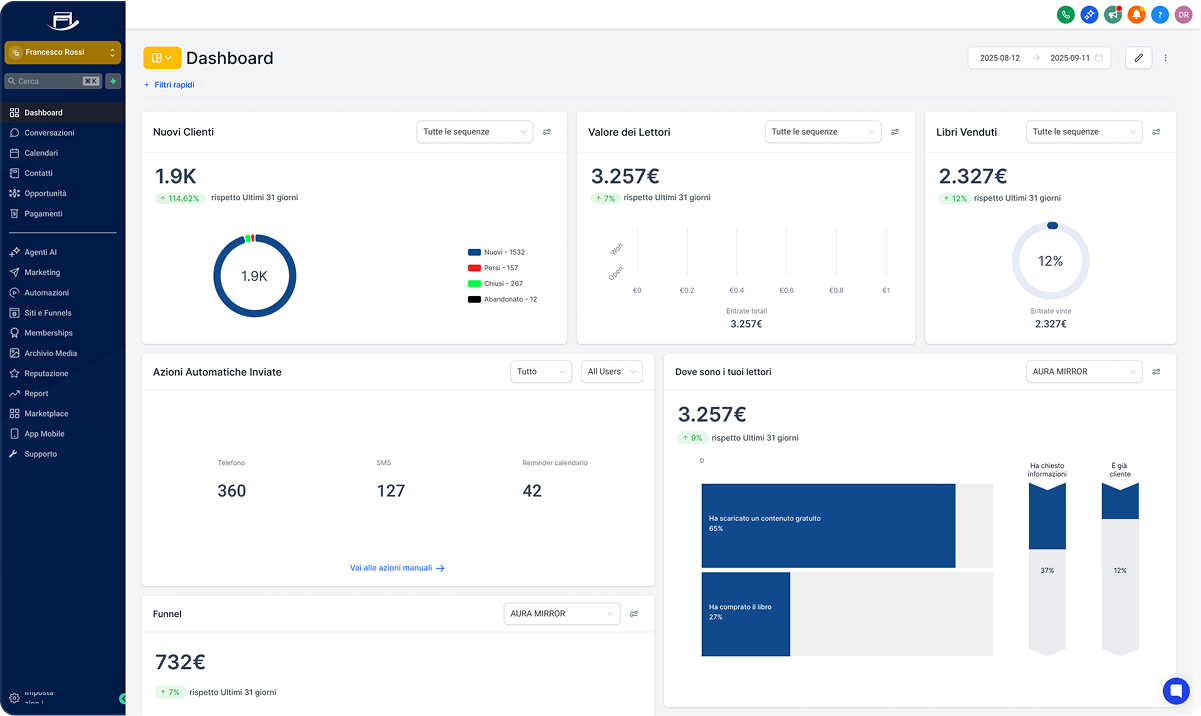Click the green phone dialer icon
Image resolution: width=1201 pixels, height=716 pixels.
click(x=1066, y=14)
